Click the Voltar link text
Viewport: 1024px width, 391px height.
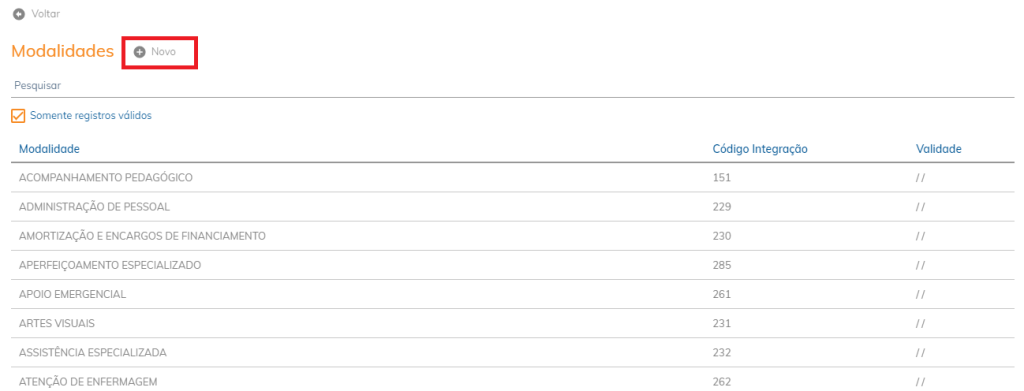click(x=46, y=14)
